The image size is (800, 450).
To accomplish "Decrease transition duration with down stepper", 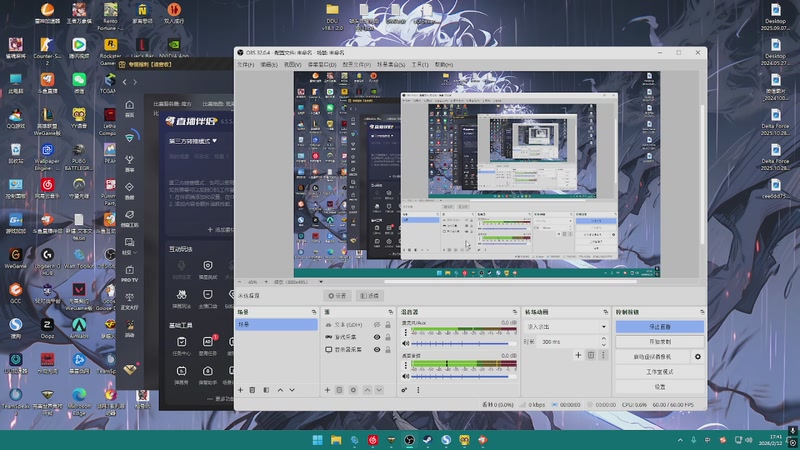I will [x=604, y=344].
